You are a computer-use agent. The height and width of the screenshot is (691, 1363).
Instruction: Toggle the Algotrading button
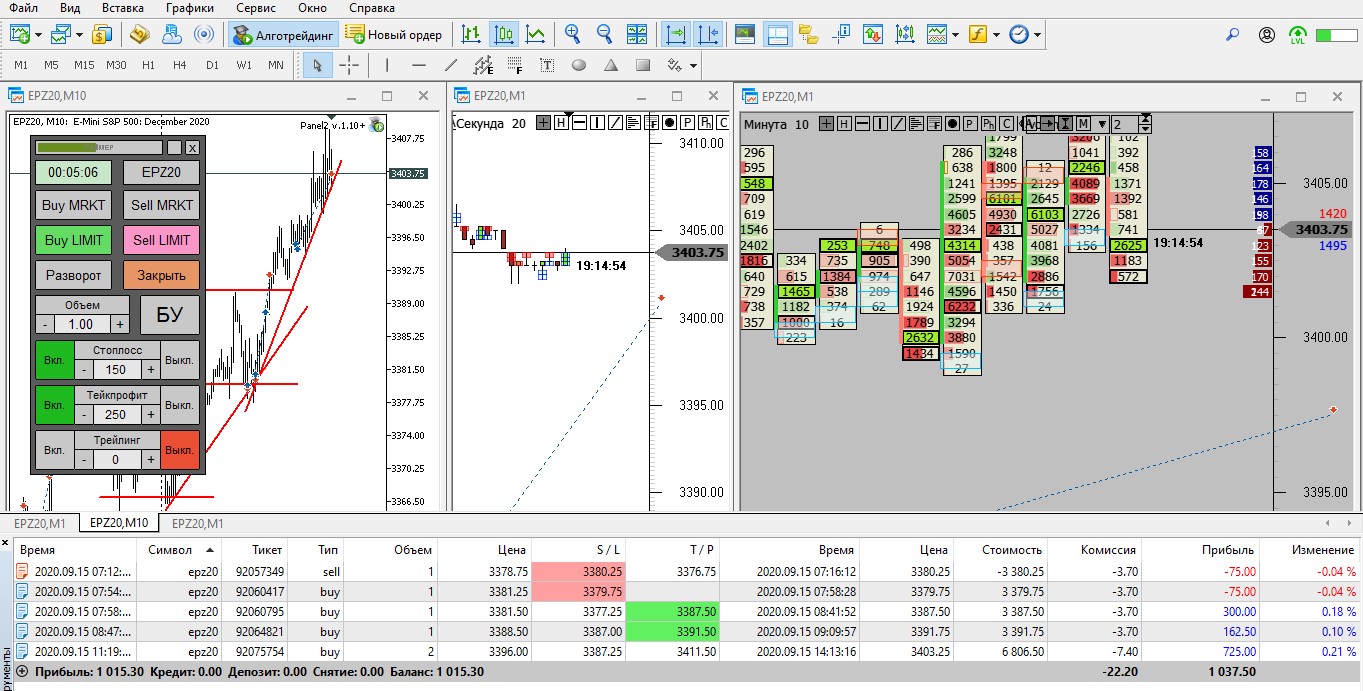tap(283, 34)
